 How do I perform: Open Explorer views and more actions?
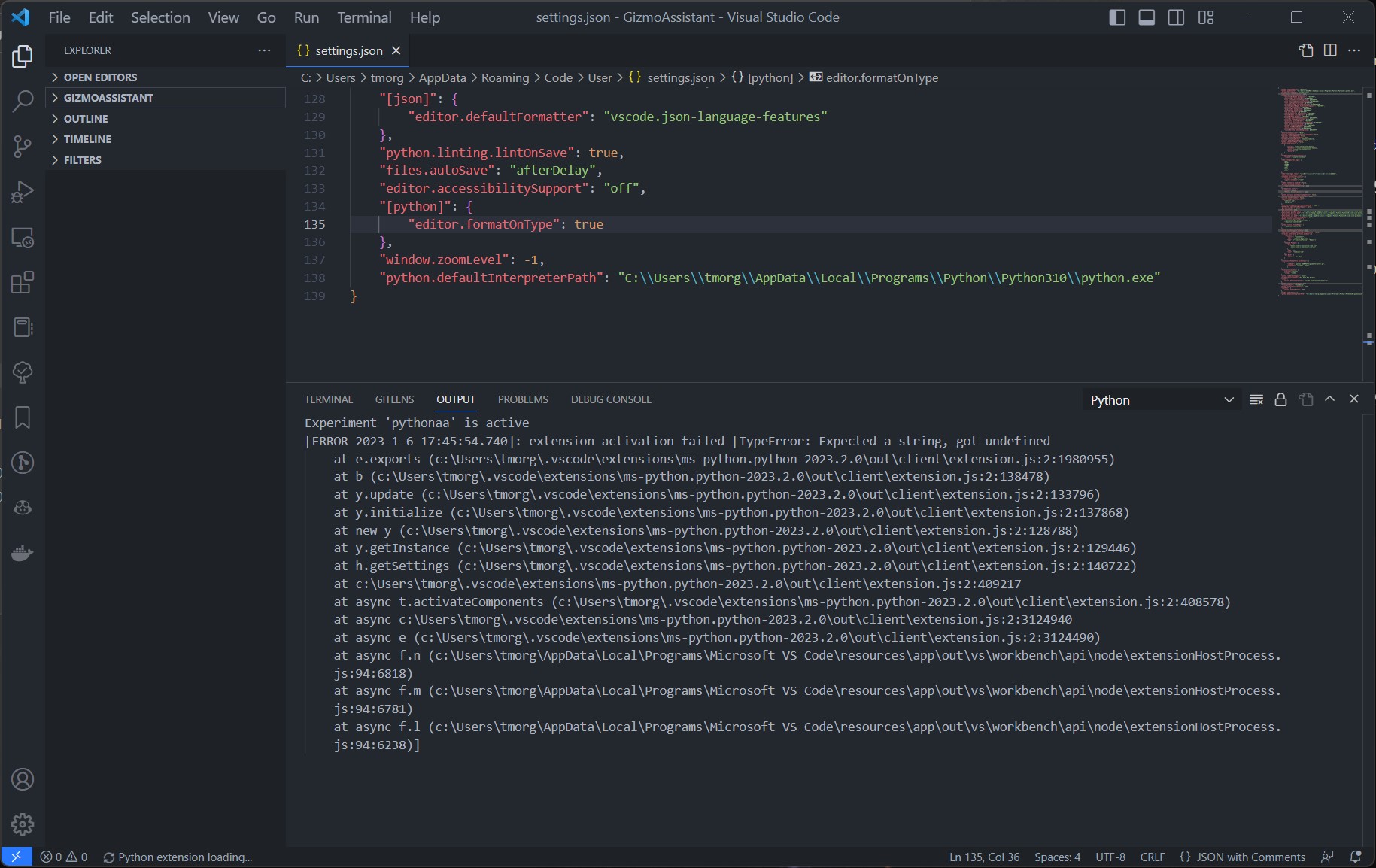[264, 50]
